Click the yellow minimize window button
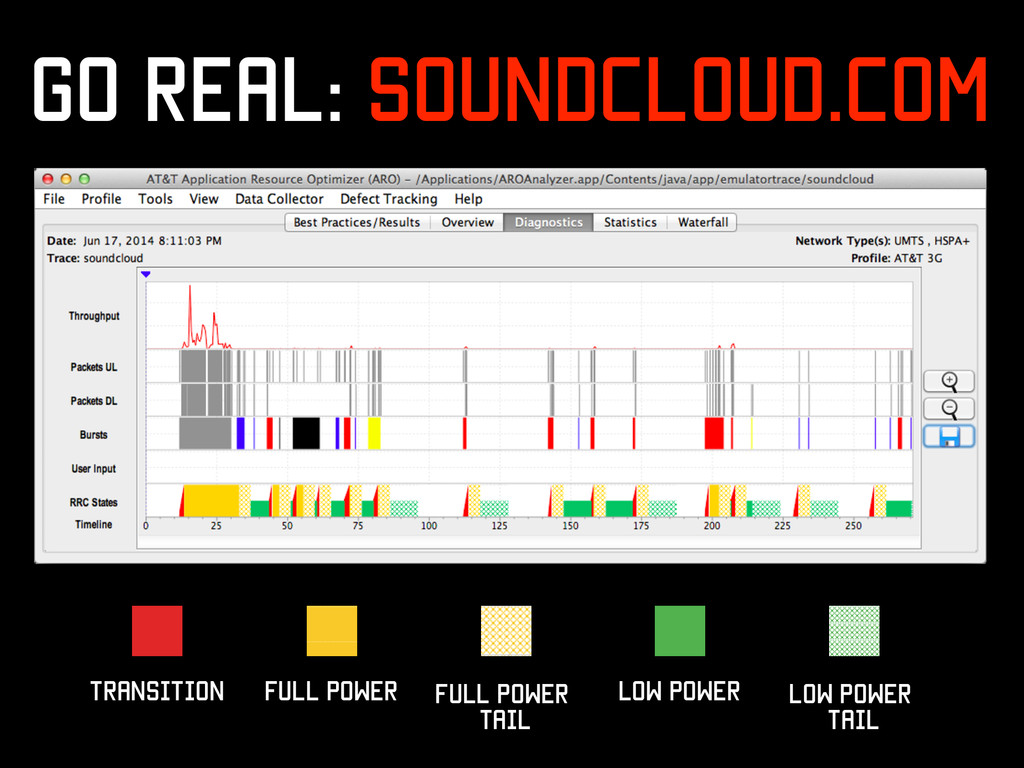1024x768 pixels. coord(66,179)
